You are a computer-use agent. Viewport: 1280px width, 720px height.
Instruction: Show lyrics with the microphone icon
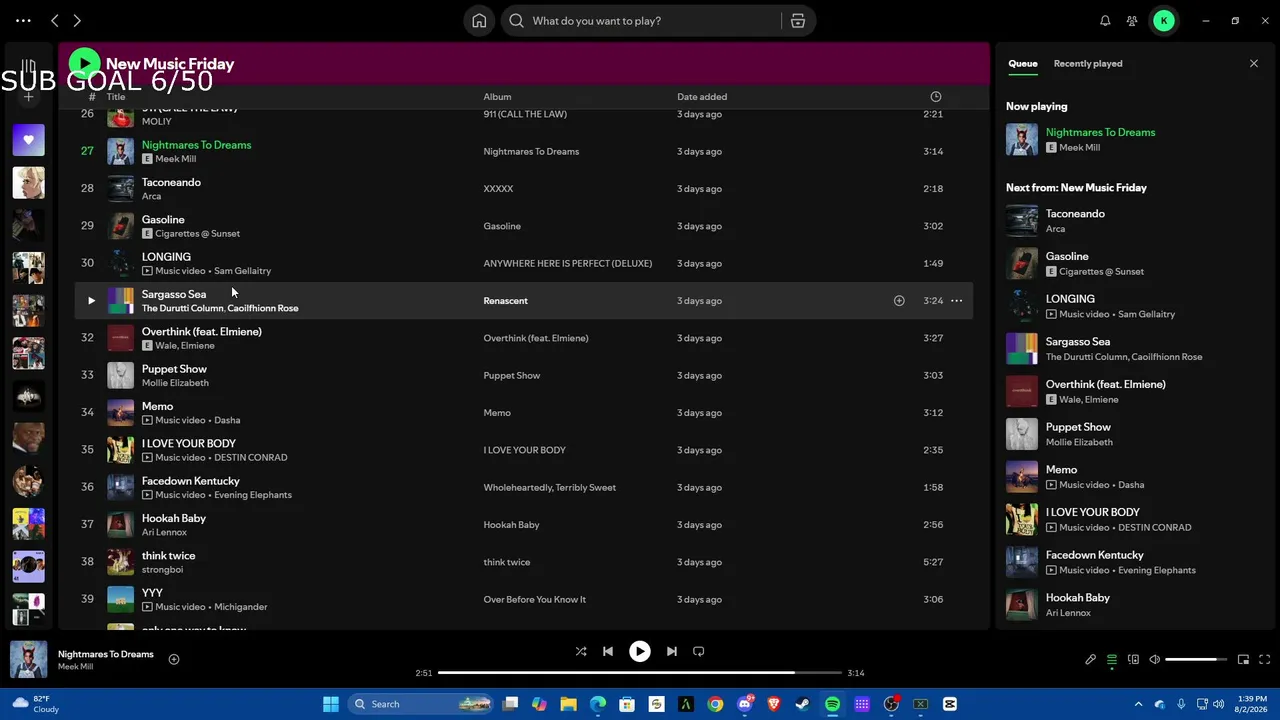pos(1091,659)
